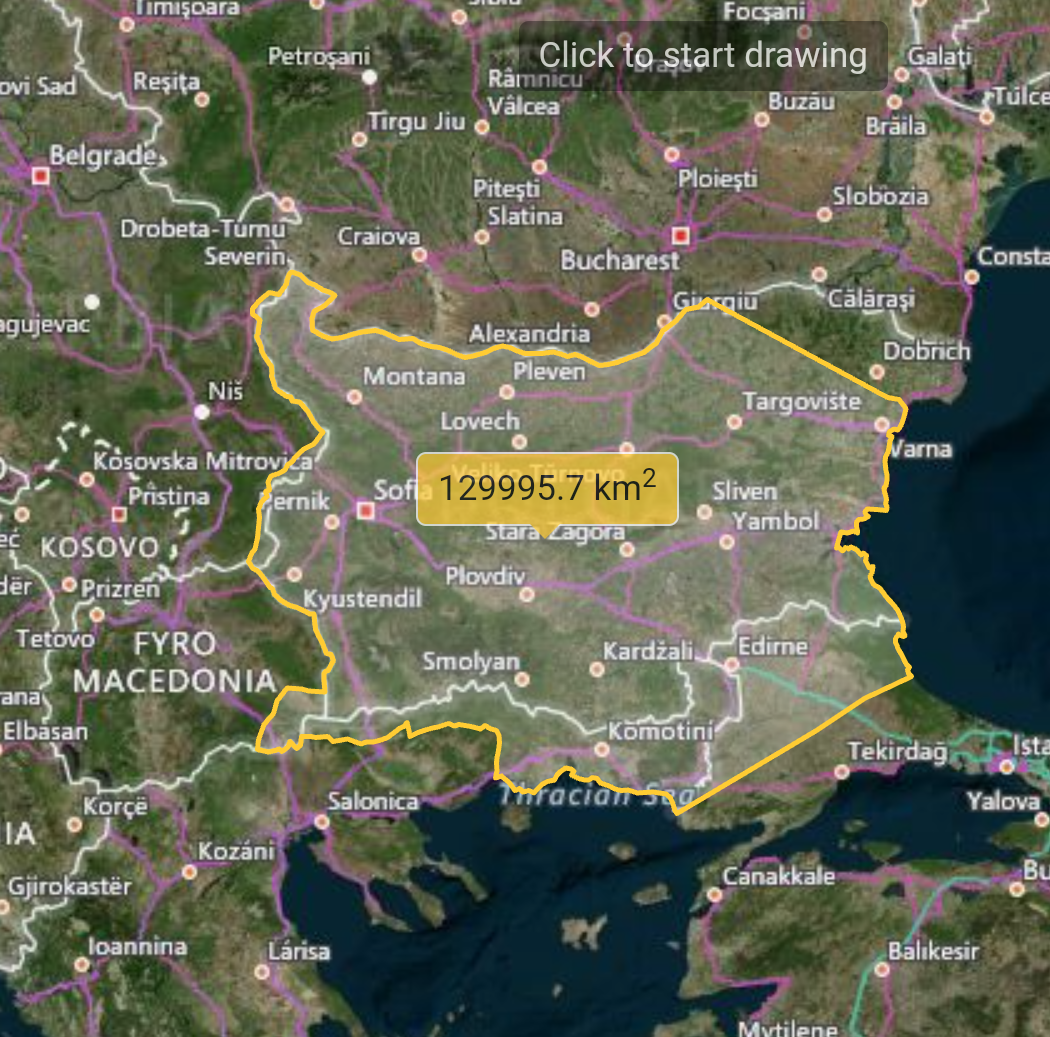Select the Komotini city dot marker

coord(601,749)
